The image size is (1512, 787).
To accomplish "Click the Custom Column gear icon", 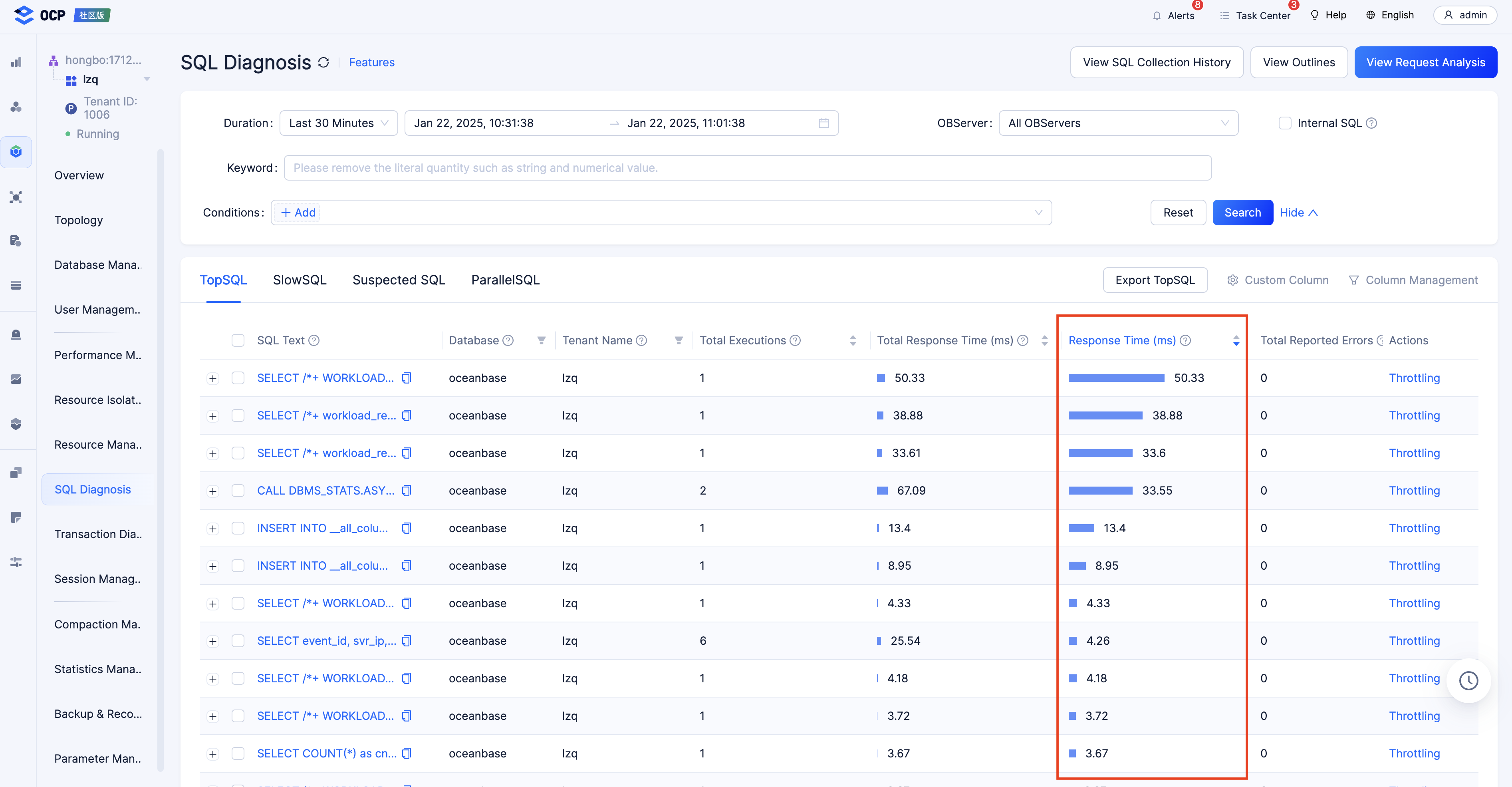I will coord(1232,280).
